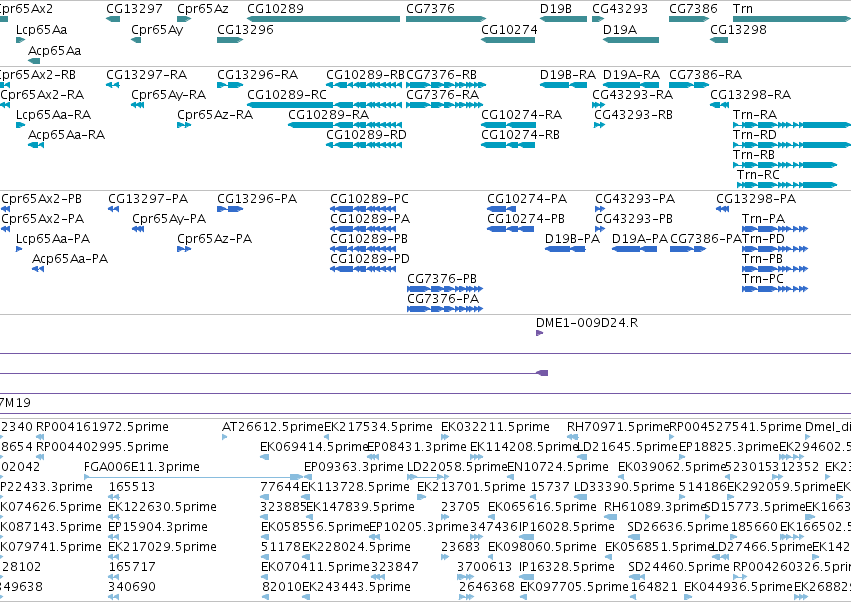Select protein CG7386-PA
Screen dimensions: 851x602
(688, 249)
